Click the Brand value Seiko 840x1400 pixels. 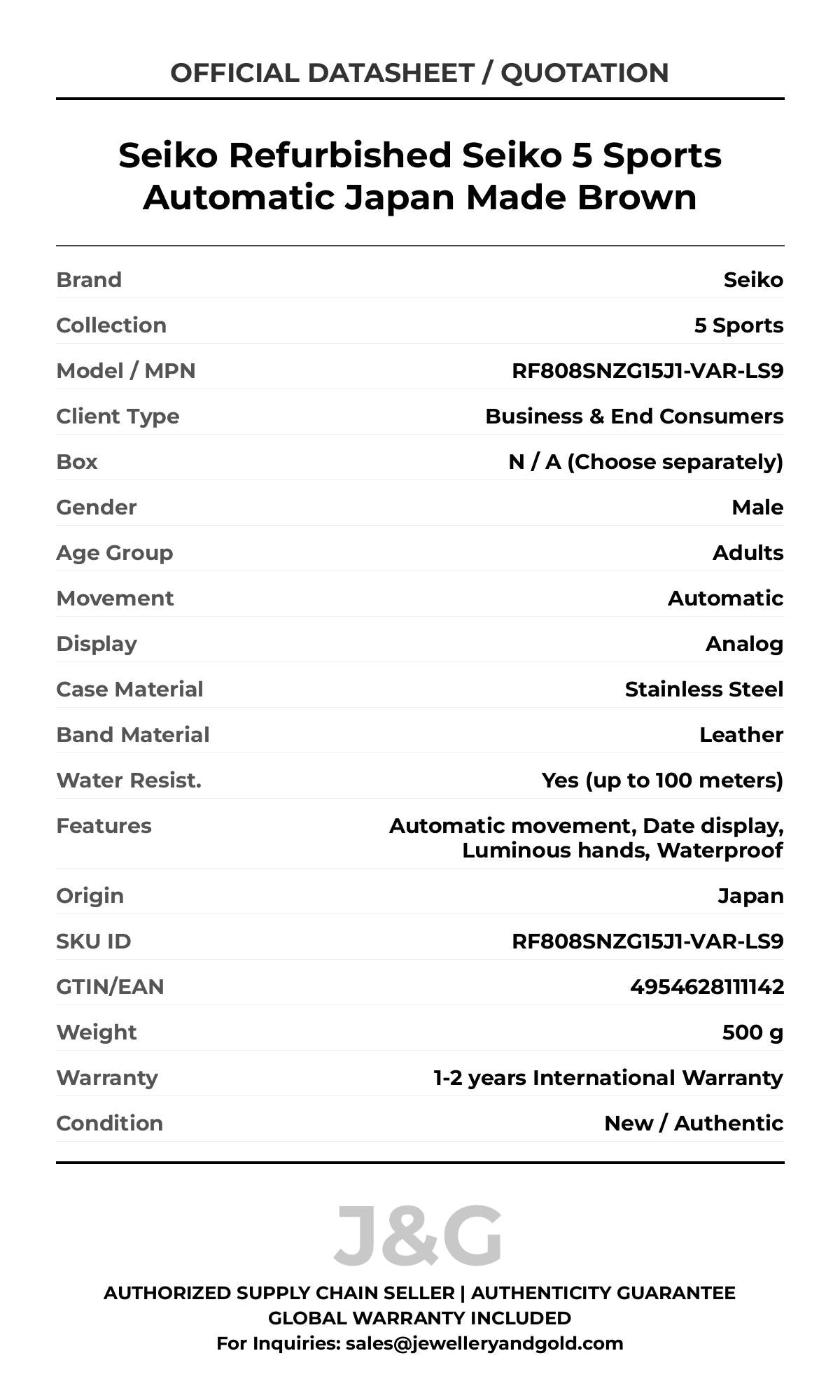(753, 279)
